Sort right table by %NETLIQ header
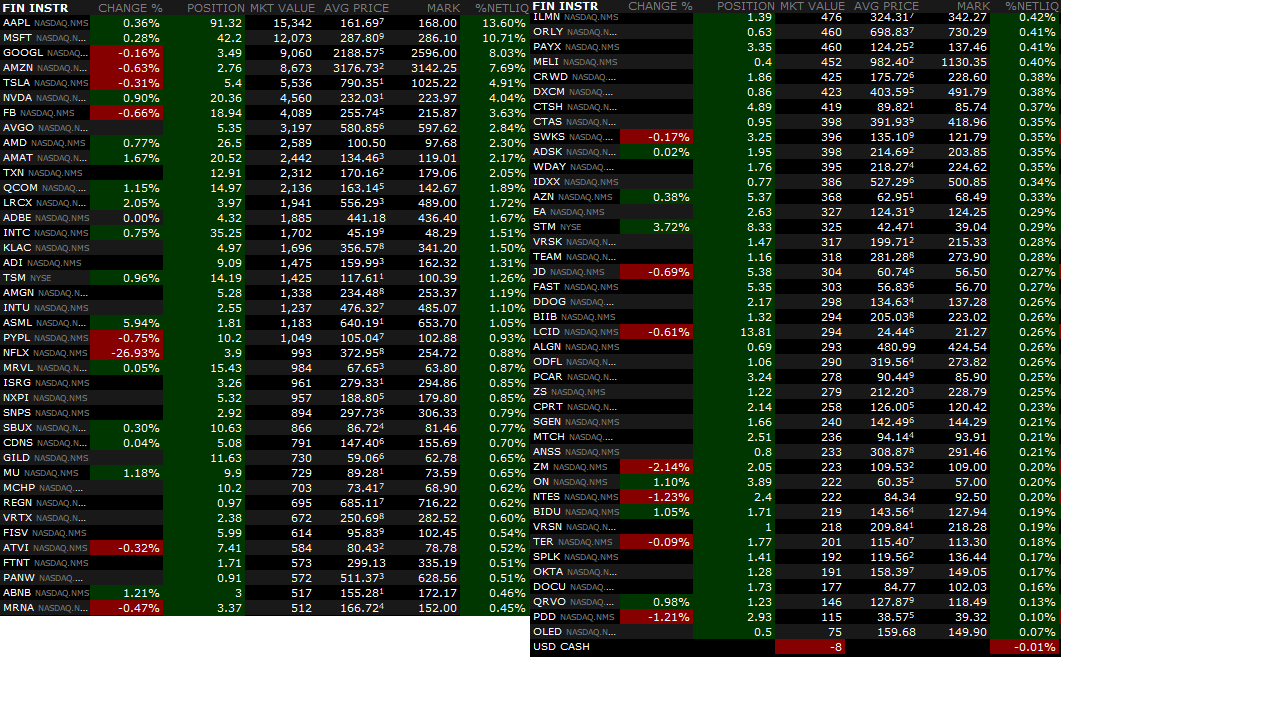 click(1032, 6)
